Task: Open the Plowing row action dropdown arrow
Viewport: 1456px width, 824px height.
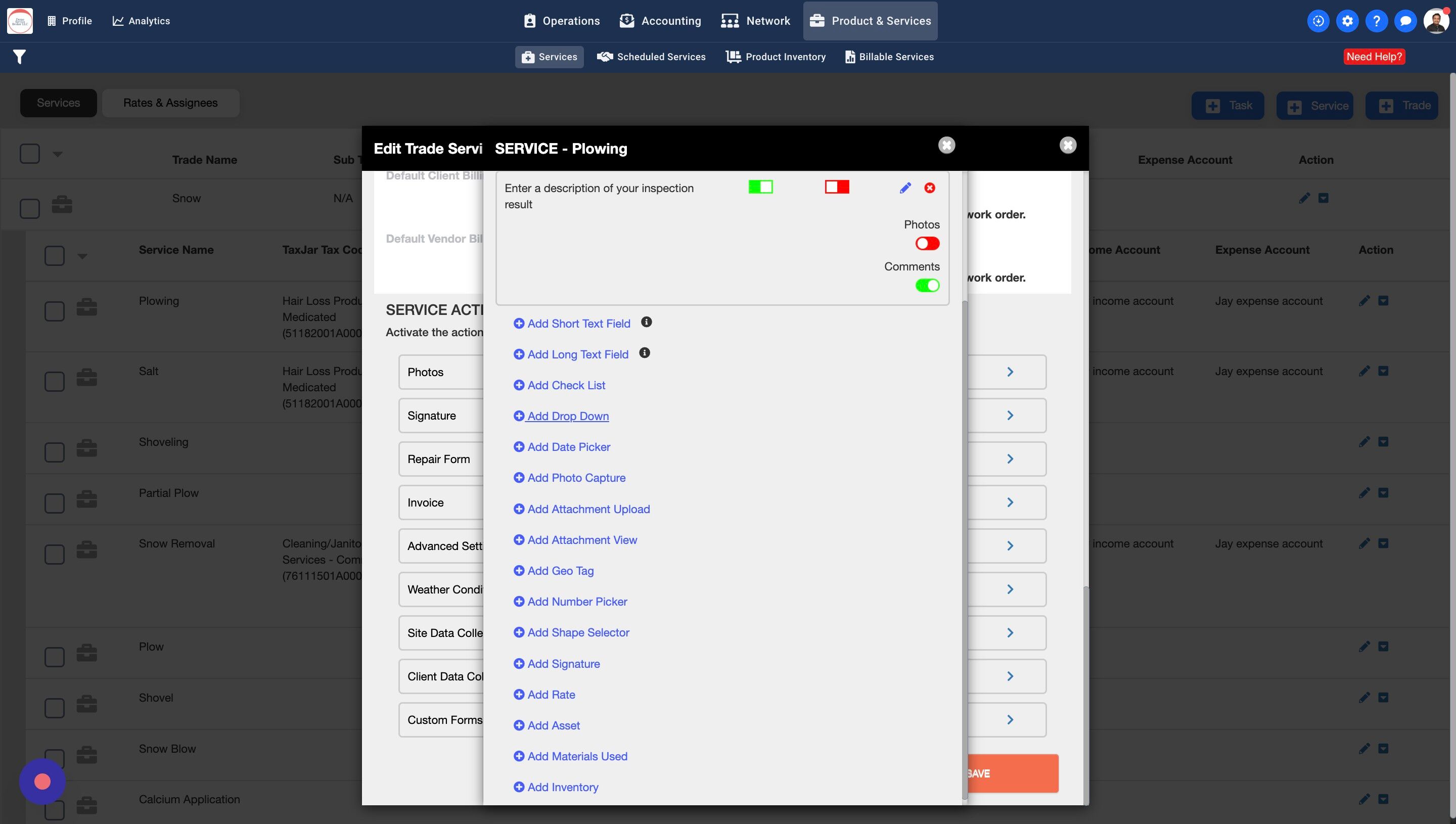Action: [x=1383, y=301]
